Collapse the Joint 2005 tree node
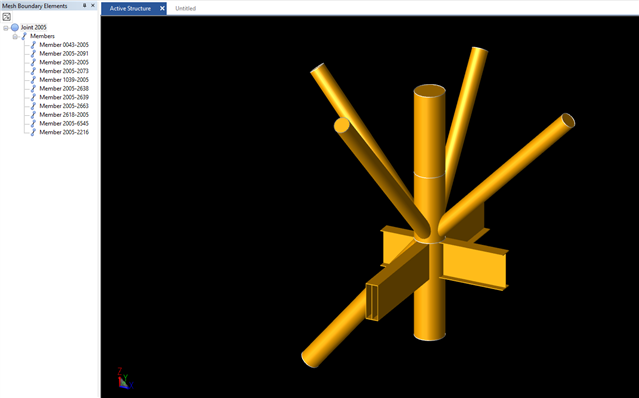The height and width of the screenshot is (398, 639). tap(6, 28)
